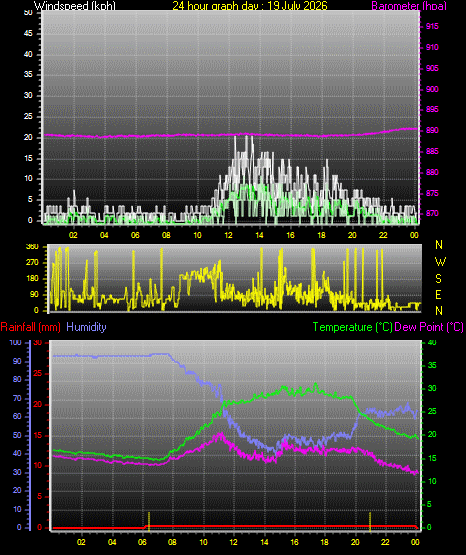The image size is (466, 555).
Task: Select the 900 barometer axis label
Action: click(x=432, y=89)
